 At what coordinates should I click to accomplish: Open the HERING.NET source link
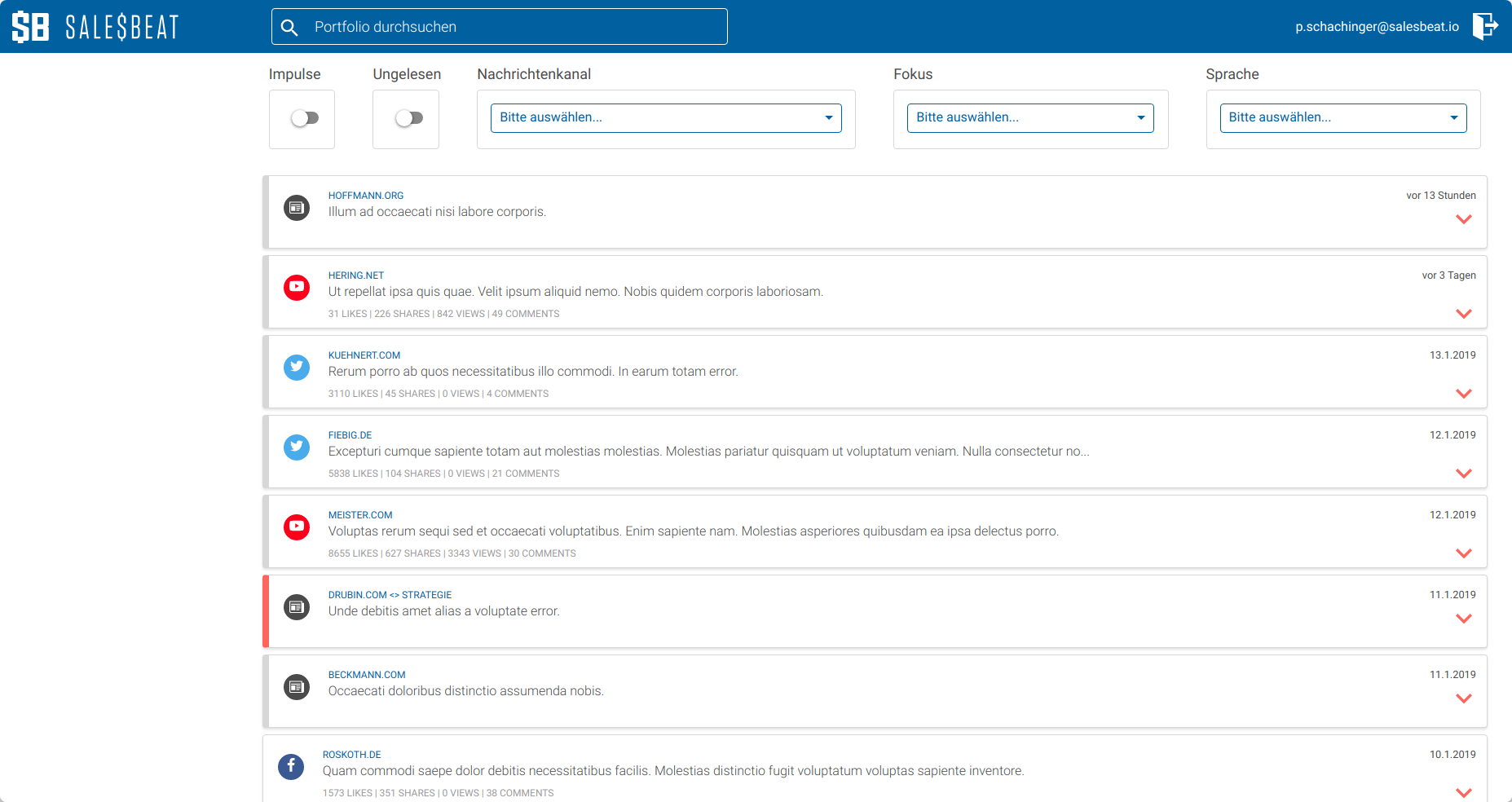click(355, 275)
